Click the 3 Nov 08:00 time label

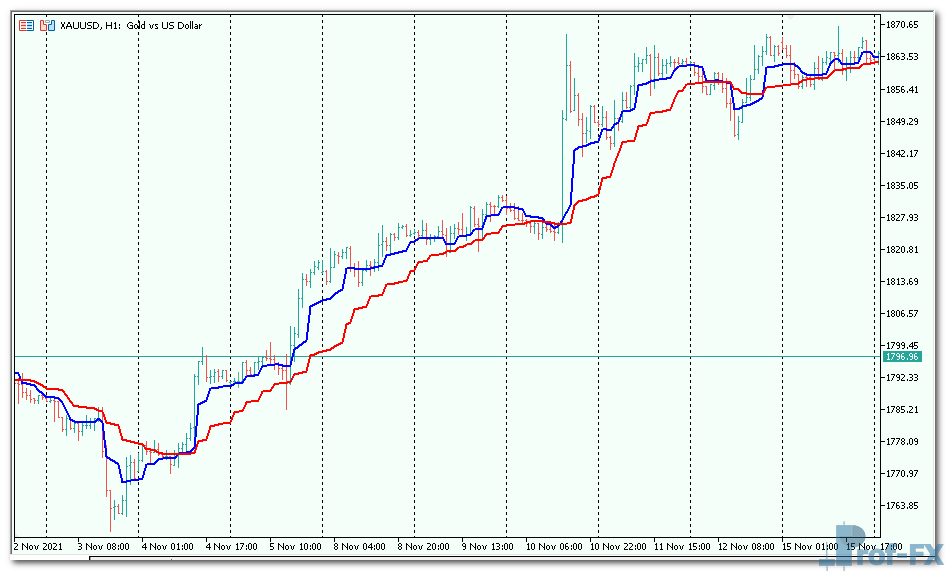point(105,546)
